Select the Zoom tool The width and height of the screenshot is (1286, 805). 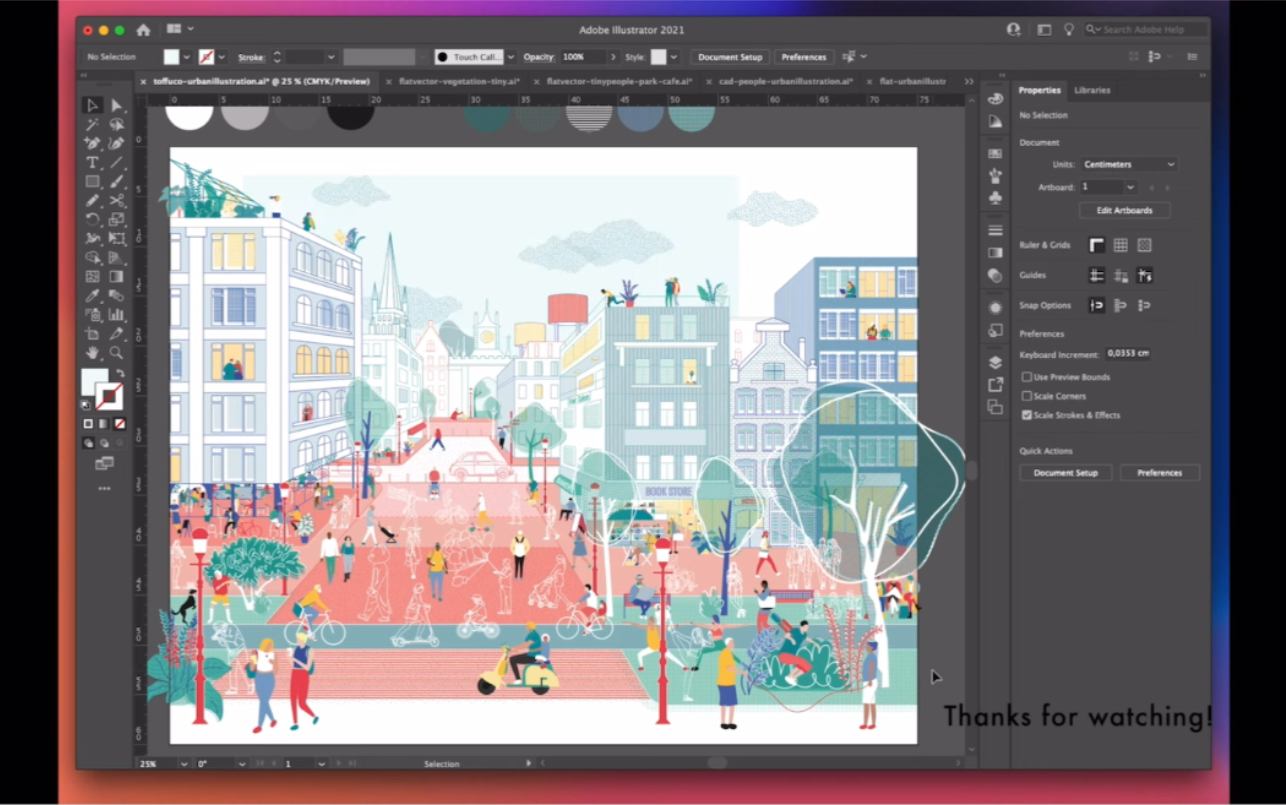coord(116,353)
